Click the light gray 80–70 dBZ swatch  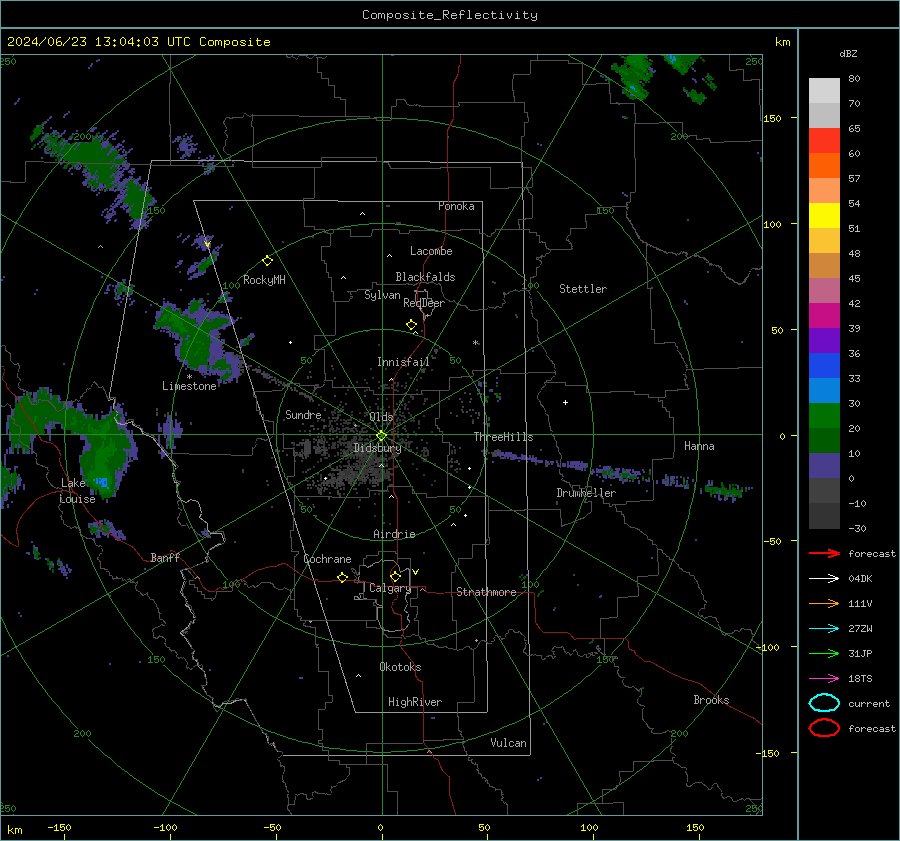click(824, 91)
